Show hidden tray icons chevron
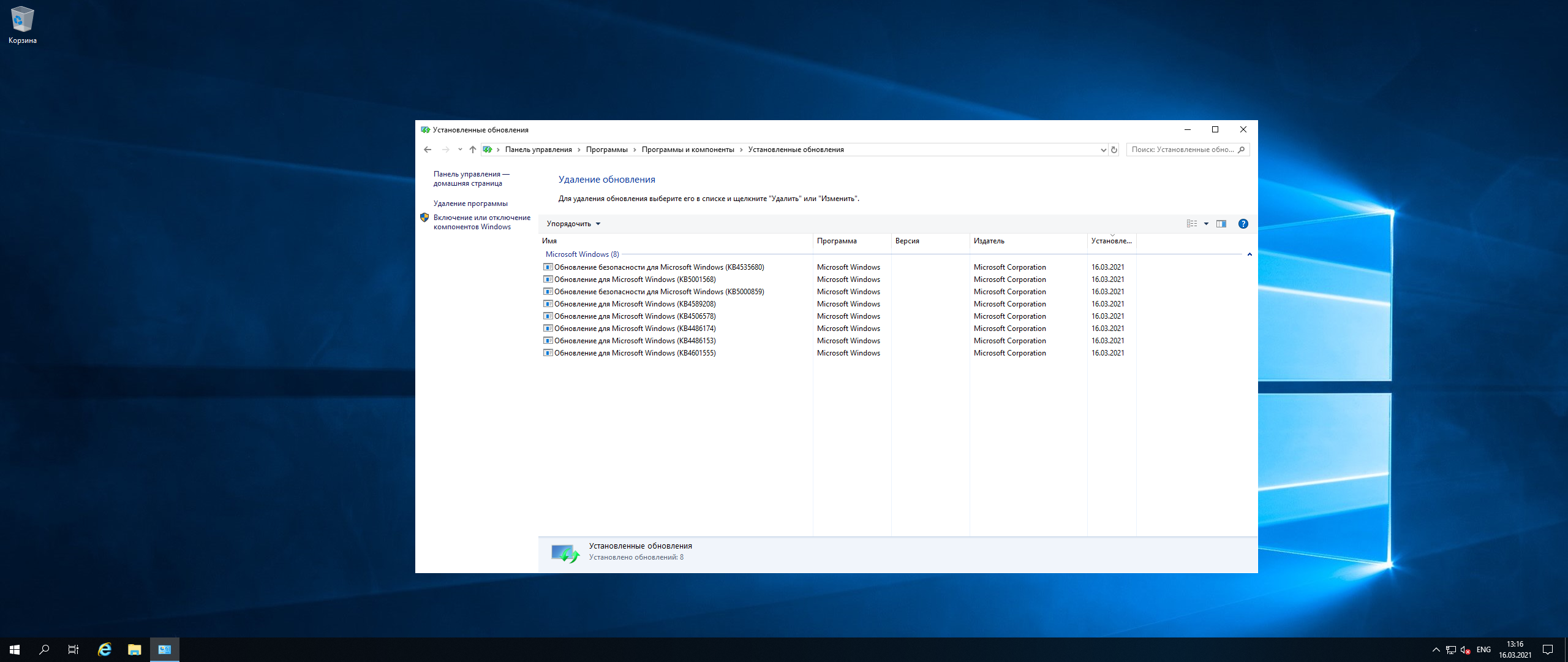Viewport: 1568px width, 662px height. click(1436, 650)
